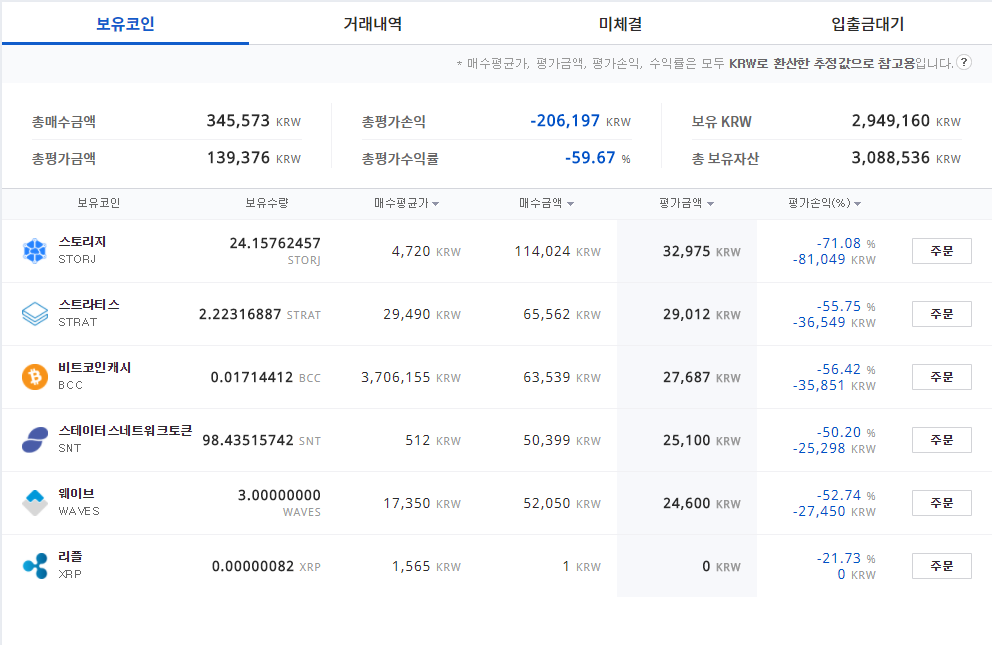
Task: Click the WAVES coin logo icon
Action: (x=35, y=503)
